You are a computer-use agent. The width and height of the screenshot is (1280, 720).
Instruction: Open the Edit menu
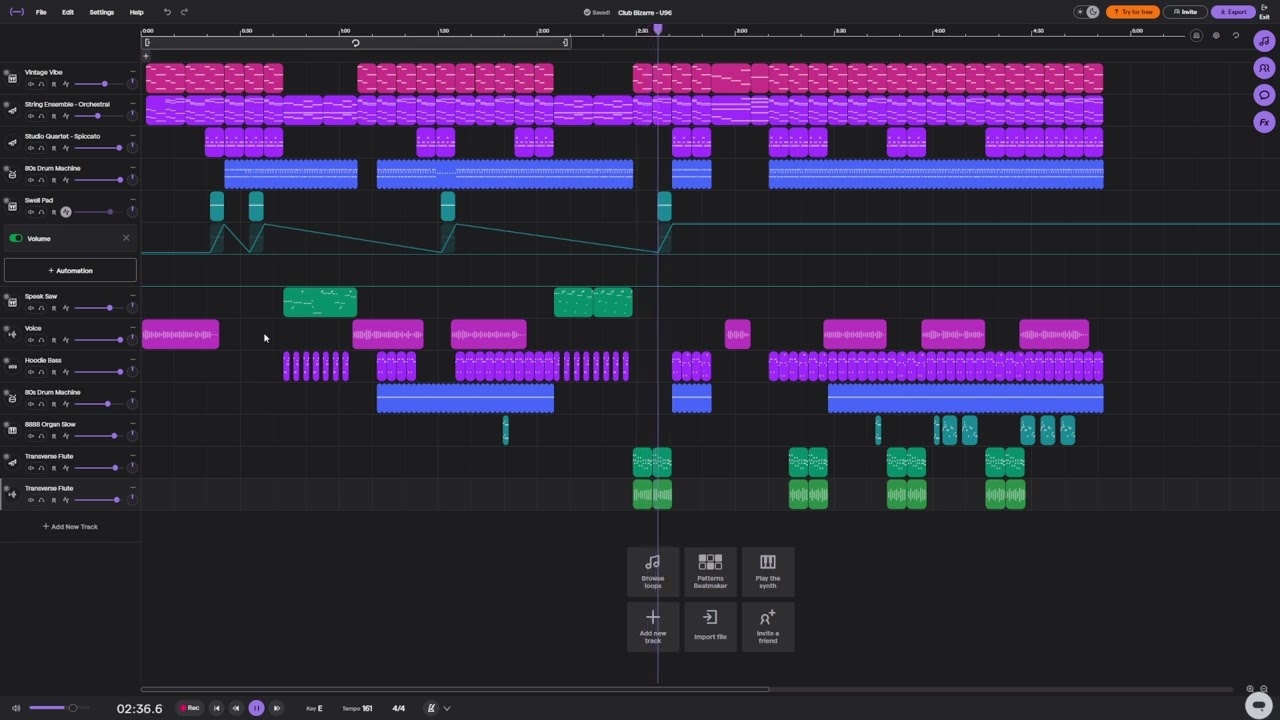67,12
